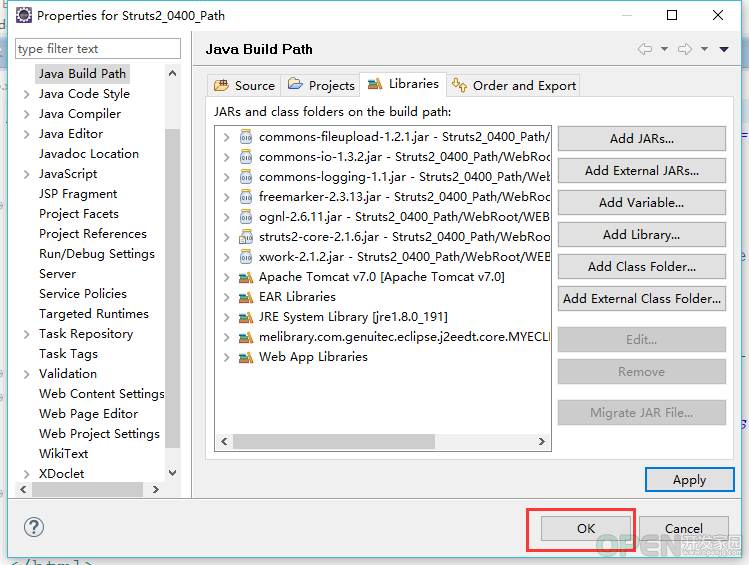Select Web Content Settings in tree
This screenshot has height=565, width=749.
coord(101,394)
